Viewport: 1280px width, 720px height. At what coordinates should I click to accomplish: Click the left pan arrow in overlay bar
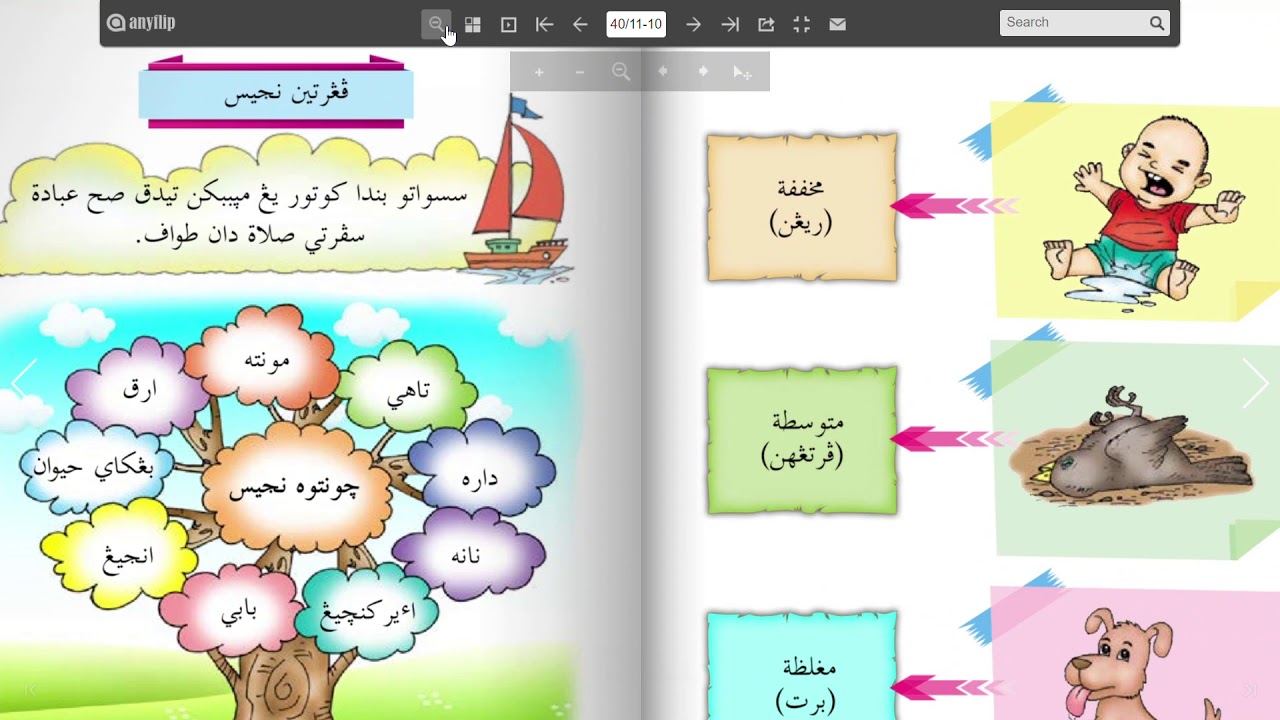click(x=662, y=72)
